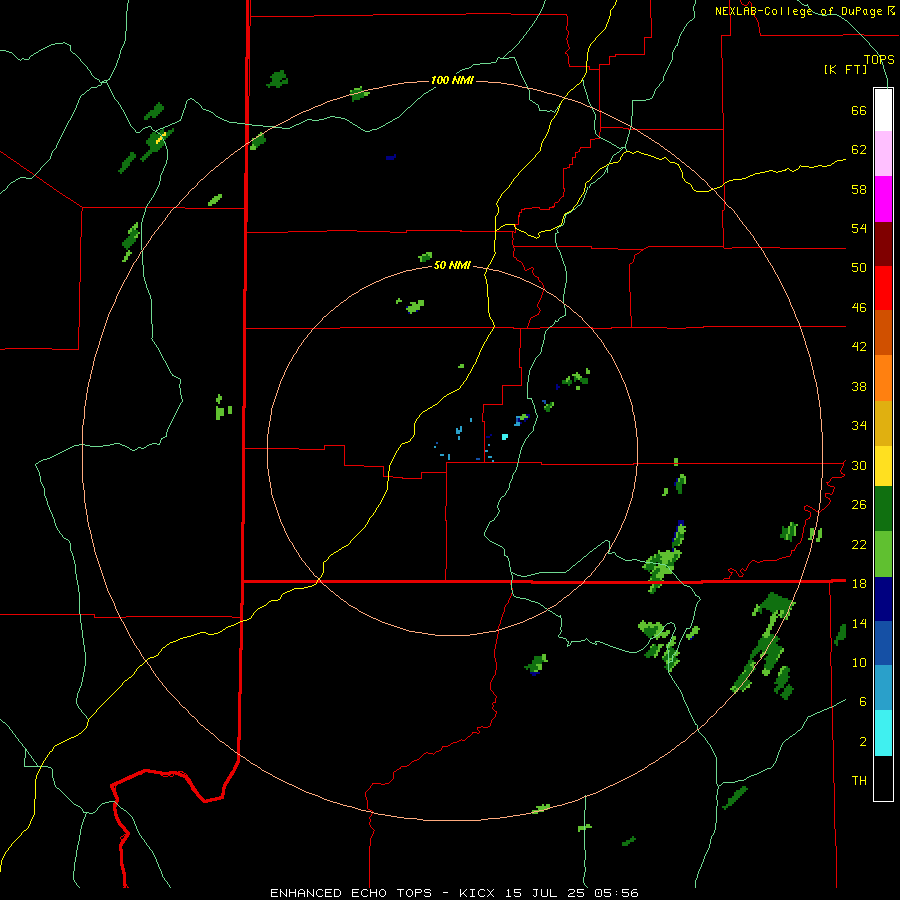The height and width of the screenshot is (900, 900).
Task: Click the '66' legend value
Action: (x=859, y=111)
